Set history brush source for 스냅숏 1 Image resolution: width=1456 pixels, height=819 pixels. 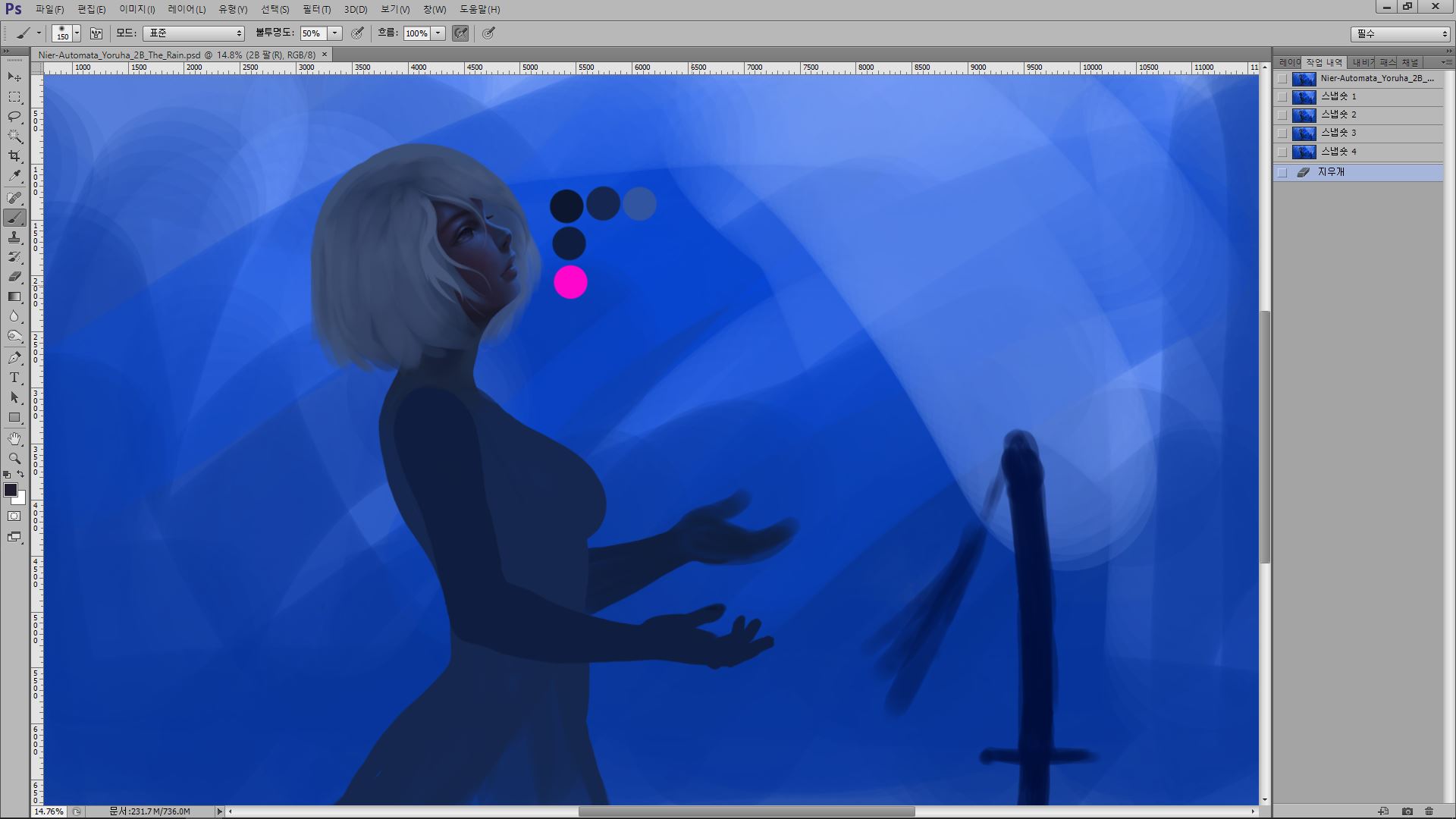pyautogui.click(x=1282, y=96)
